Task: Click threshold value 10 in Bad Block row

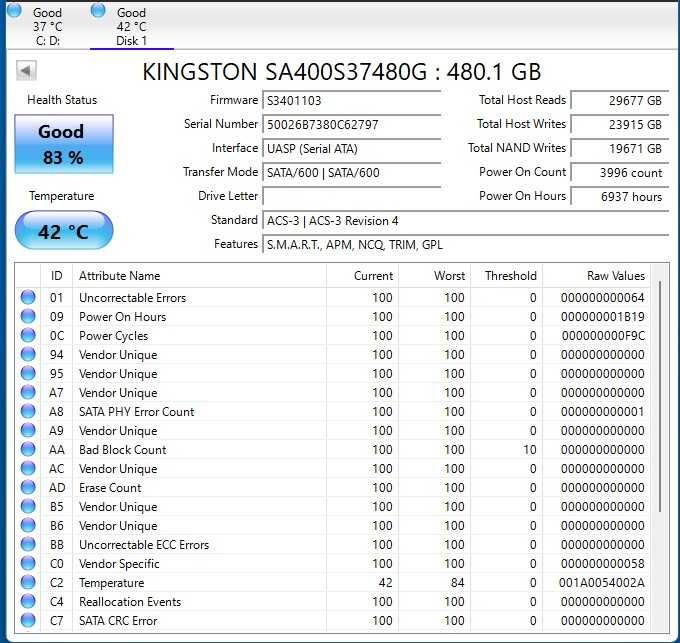Action: [530, 450]
